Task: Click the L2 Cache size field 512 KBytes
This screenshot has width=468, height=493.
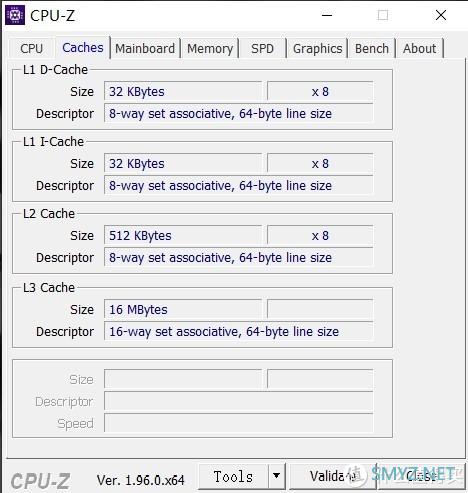Action: pos(183,236)
